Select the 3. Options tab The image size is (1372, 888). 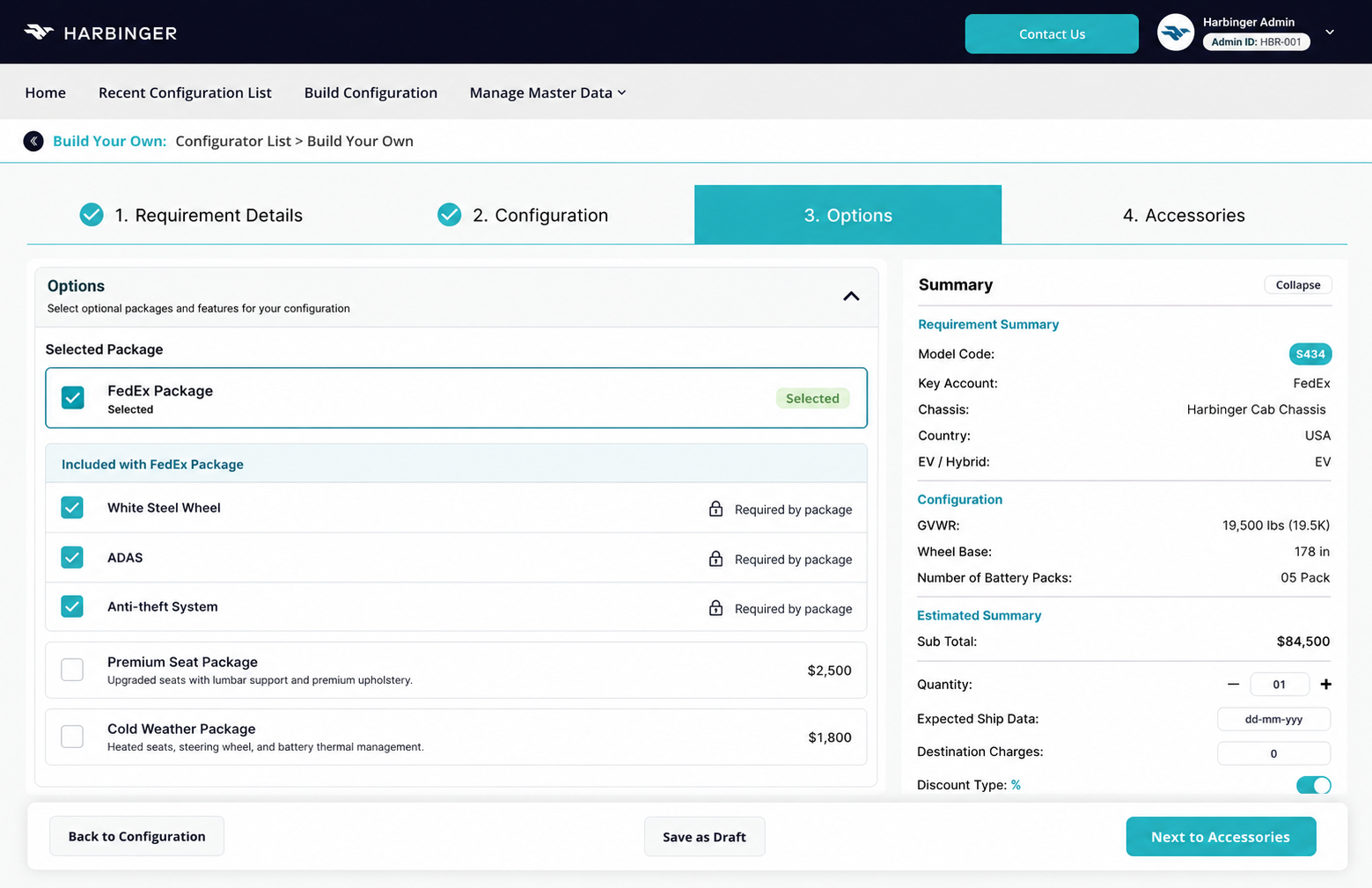847,215
